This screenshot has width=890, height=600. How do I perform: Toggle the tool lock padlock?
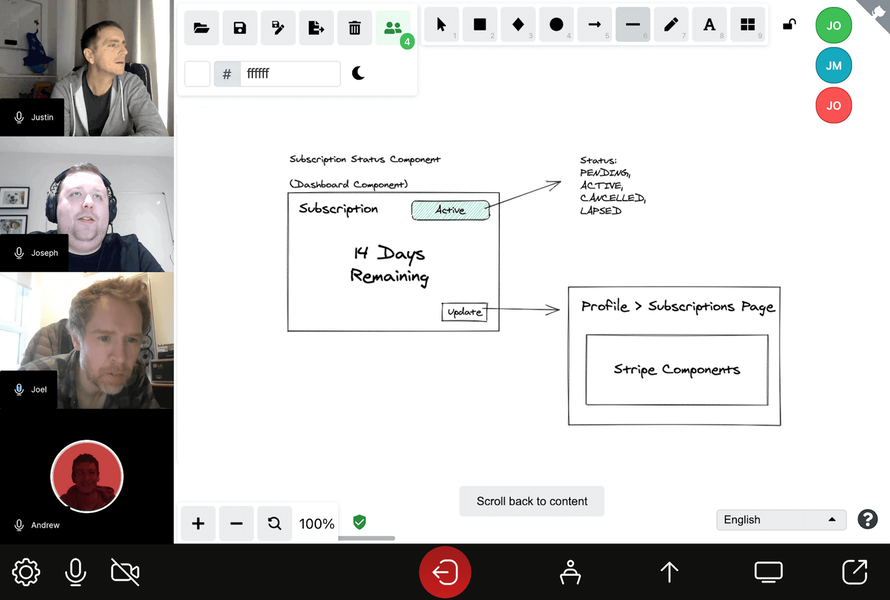click(789, 25)
